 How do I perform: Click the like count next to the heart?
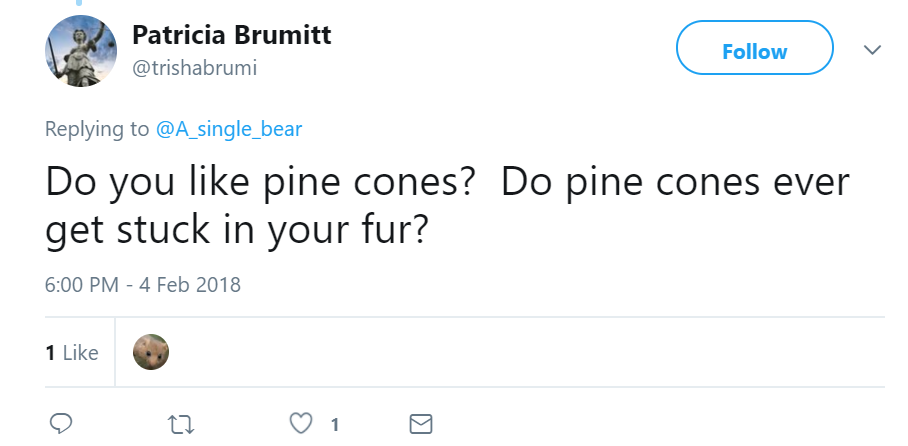[335, 425]
